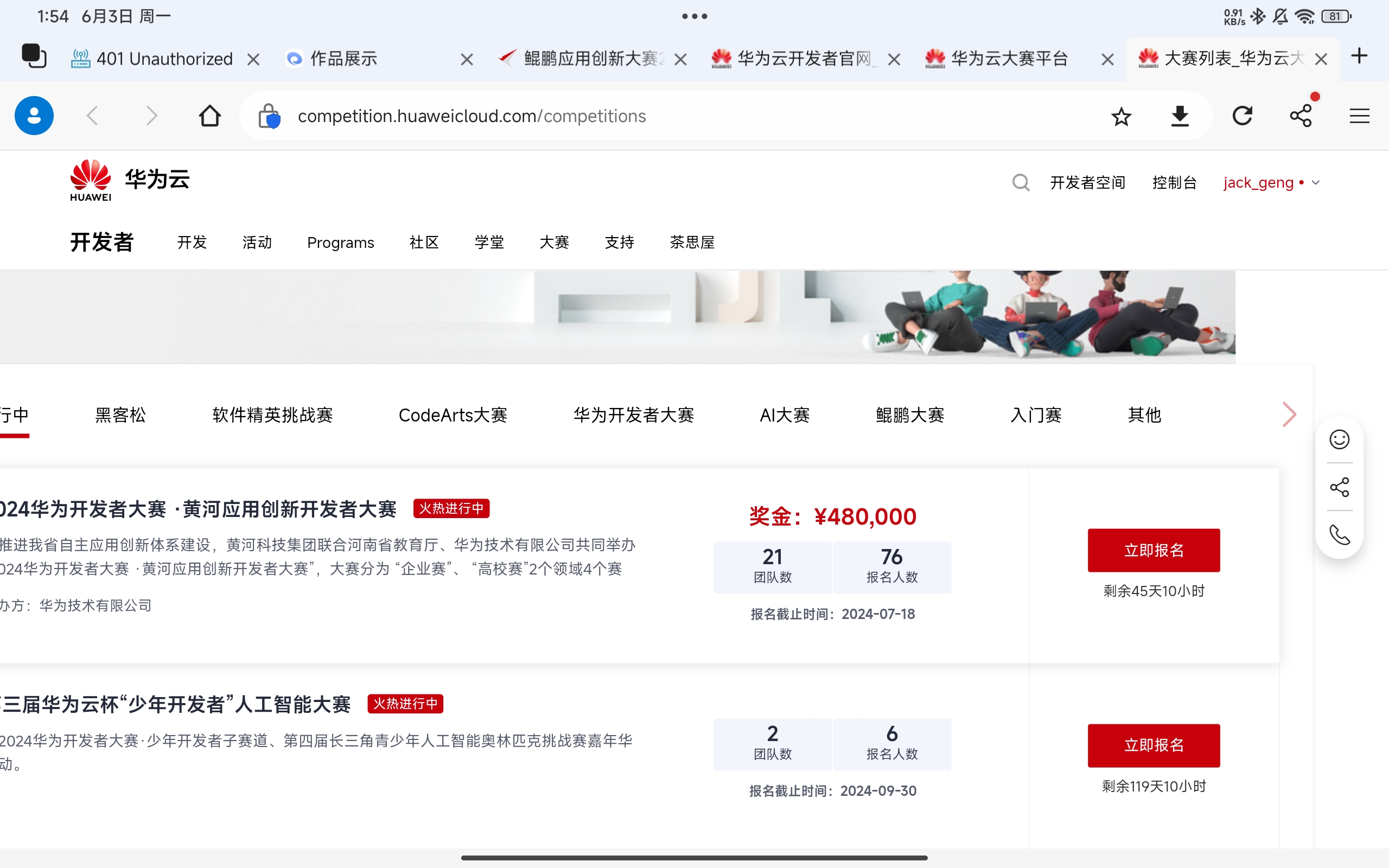Open the 大赛 navigation menu item
The width and height of the screenshot is (1389, 868).
click(x=555, y=242)
